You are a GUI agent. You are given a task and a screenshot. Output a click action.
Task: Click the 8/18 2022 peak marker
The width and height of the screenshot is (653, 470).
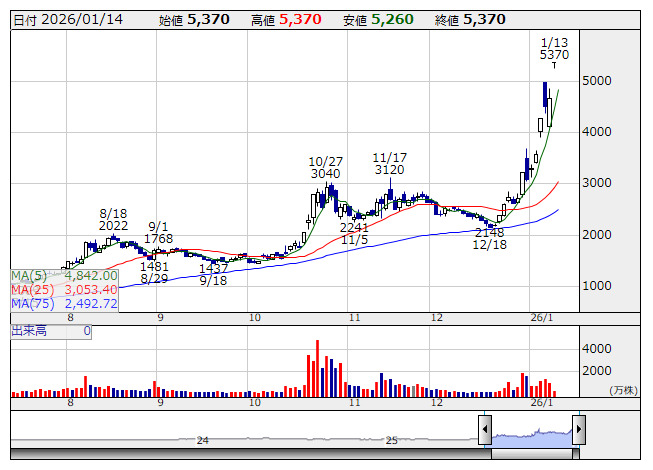pyautogui.click(x=114, y=220)
